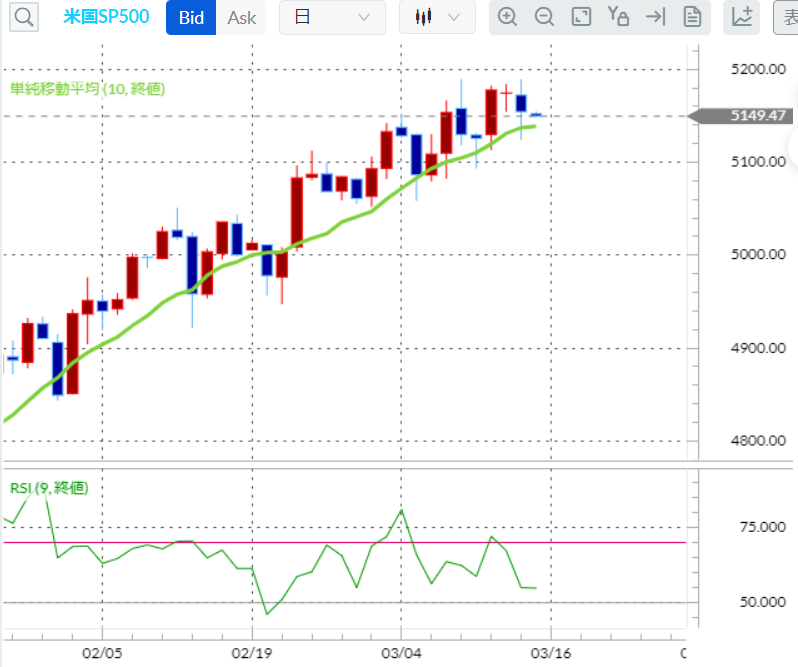Open the 日 timeframe dropdown
This screenshot has width=798, height=667.
tap(332, 17)
